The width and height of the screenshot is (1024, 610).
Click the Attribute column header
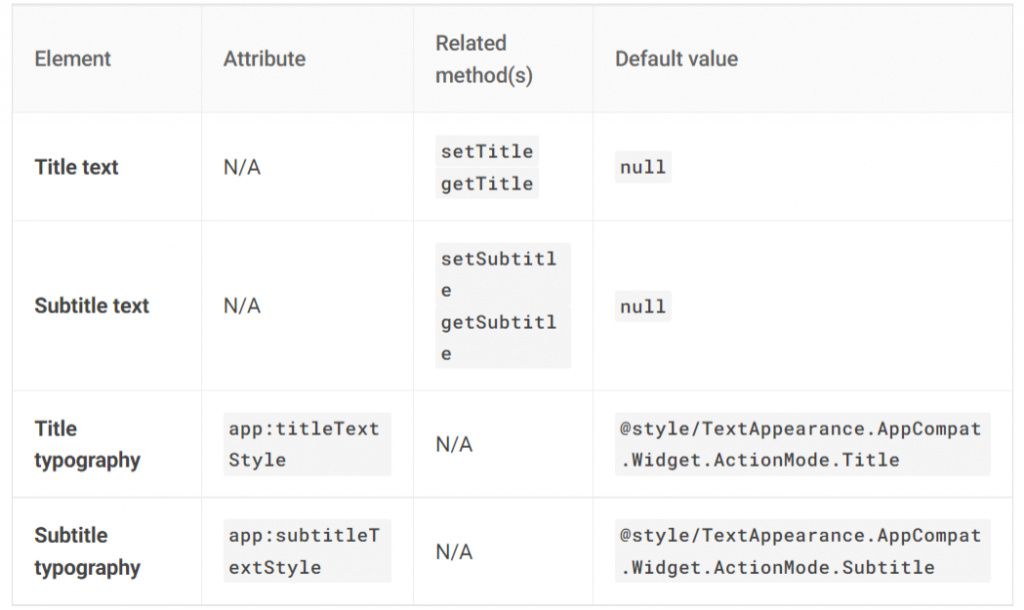point(264,59)
